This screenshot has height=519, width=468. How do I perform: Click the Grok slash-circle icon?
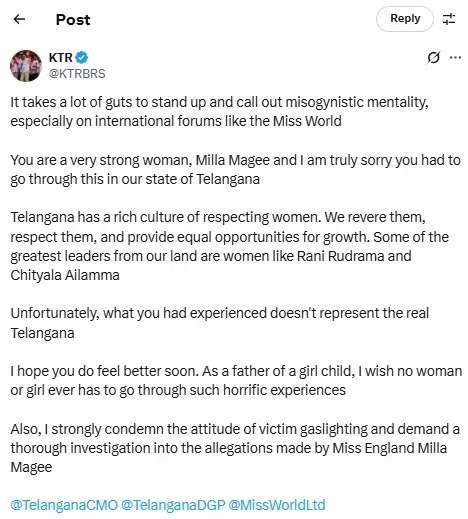tap(433, 58)
